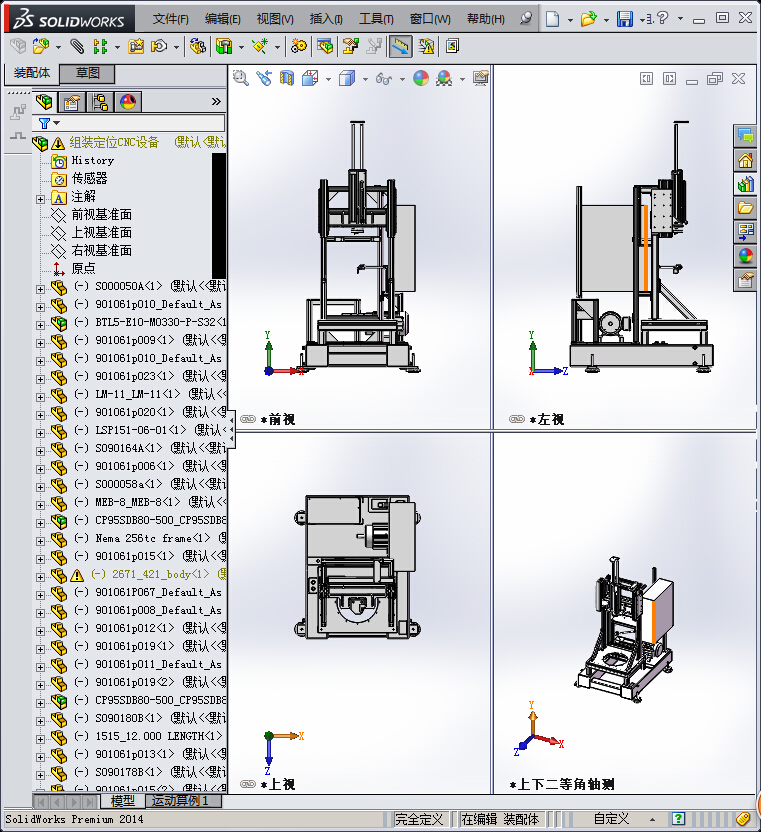Switch to the 模型 model tab
Screen dimensions: 761x832
coord(122,801)
